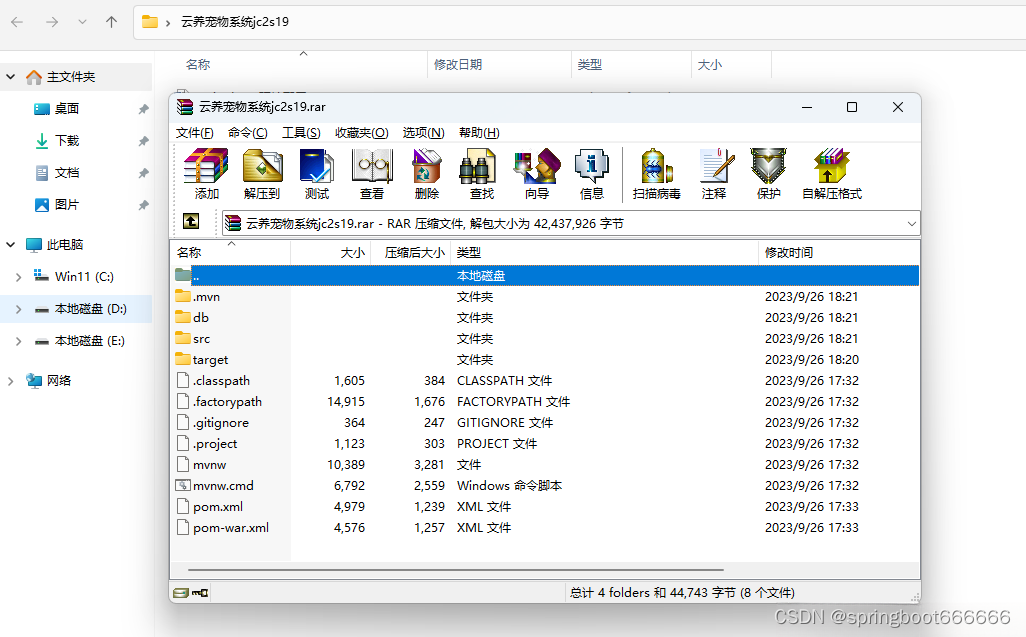Expand the 网络 tree node
1026x637 pixels.
click(10, 381)
